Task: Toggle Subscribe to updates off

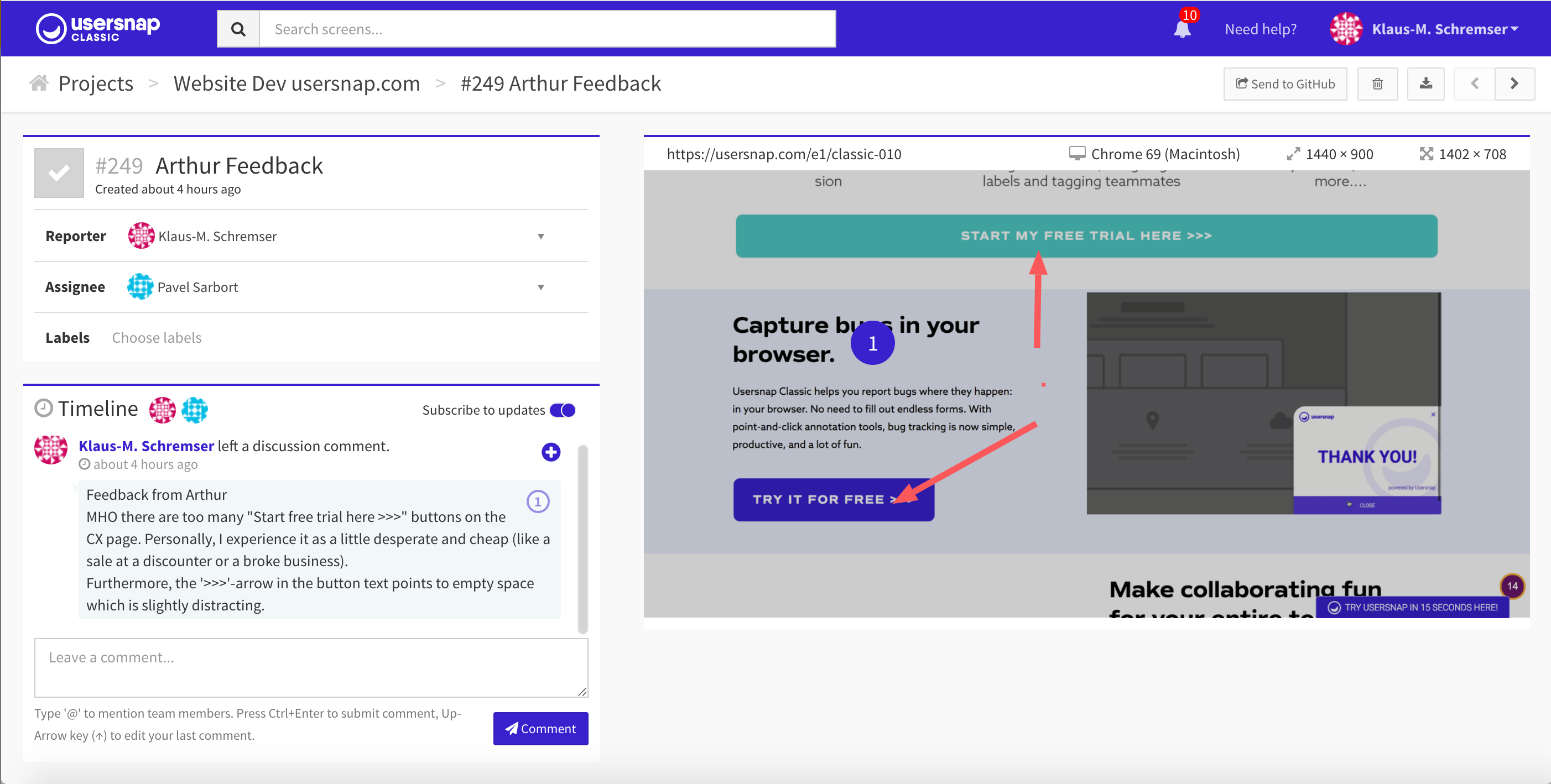Action: [x=562, y=410]
